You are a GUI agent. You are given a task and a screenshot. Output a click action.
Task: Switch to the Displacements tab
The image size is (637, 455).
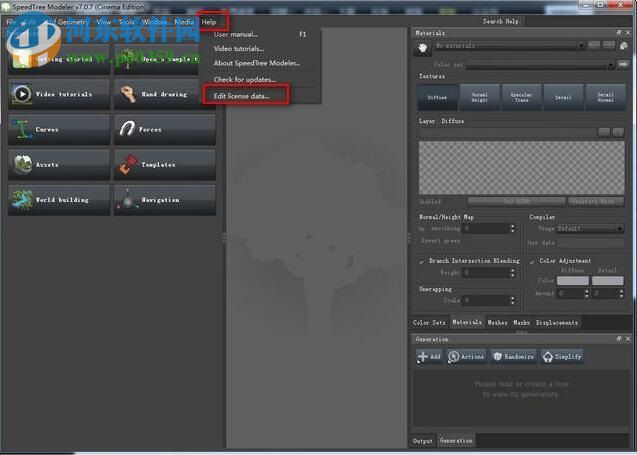(557, 323)
